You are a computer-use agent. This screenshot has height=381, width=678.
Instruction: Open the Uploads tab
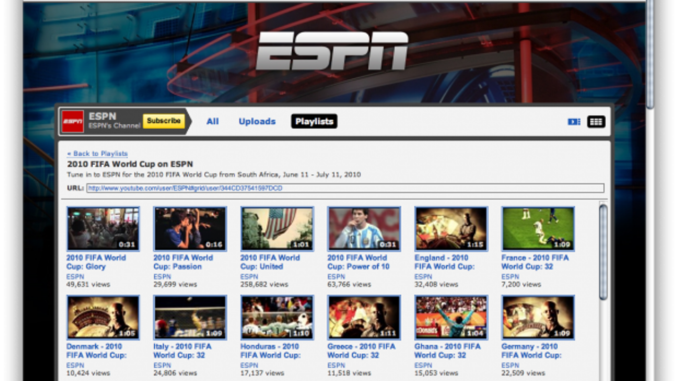click(257, 122)
